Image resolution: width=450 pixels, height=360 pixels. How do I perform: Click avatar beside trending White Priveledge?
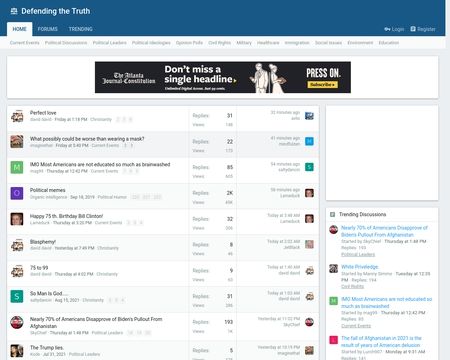[333, 268]
